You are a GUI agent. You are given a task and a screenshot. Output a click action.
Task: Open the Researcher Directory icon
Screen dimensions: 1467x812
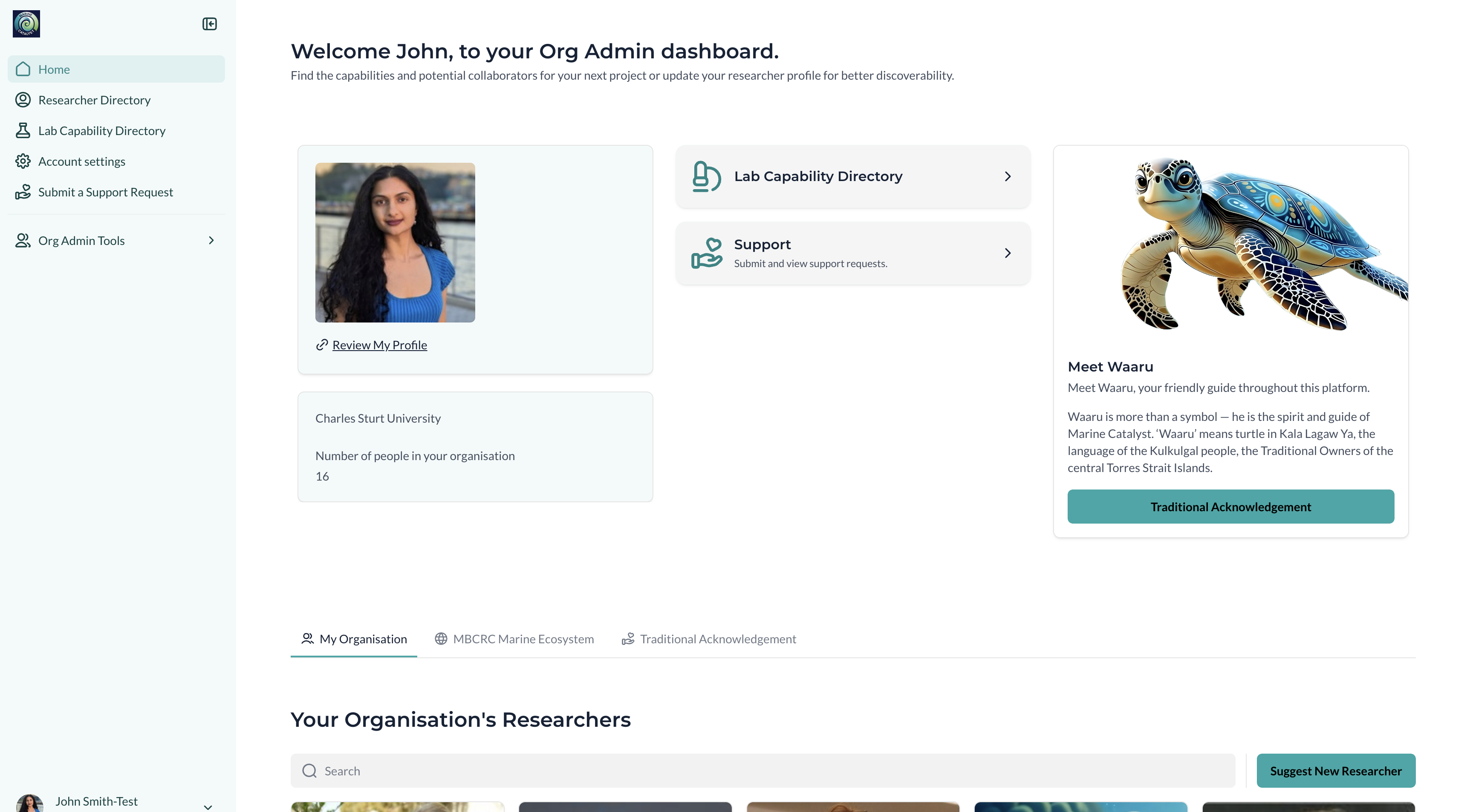click(23, 100)
